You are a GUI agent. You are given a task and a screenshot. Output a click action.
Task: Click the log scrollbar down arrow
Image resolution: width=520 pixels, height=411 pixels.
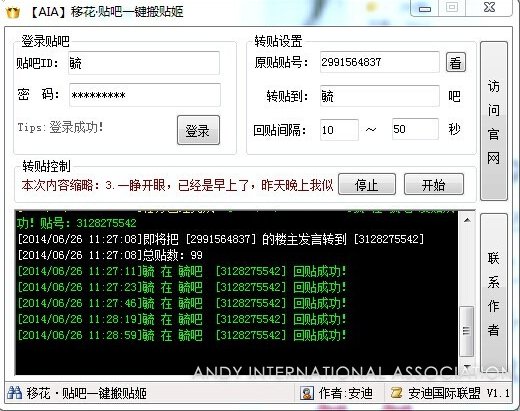tap(467, 367)
